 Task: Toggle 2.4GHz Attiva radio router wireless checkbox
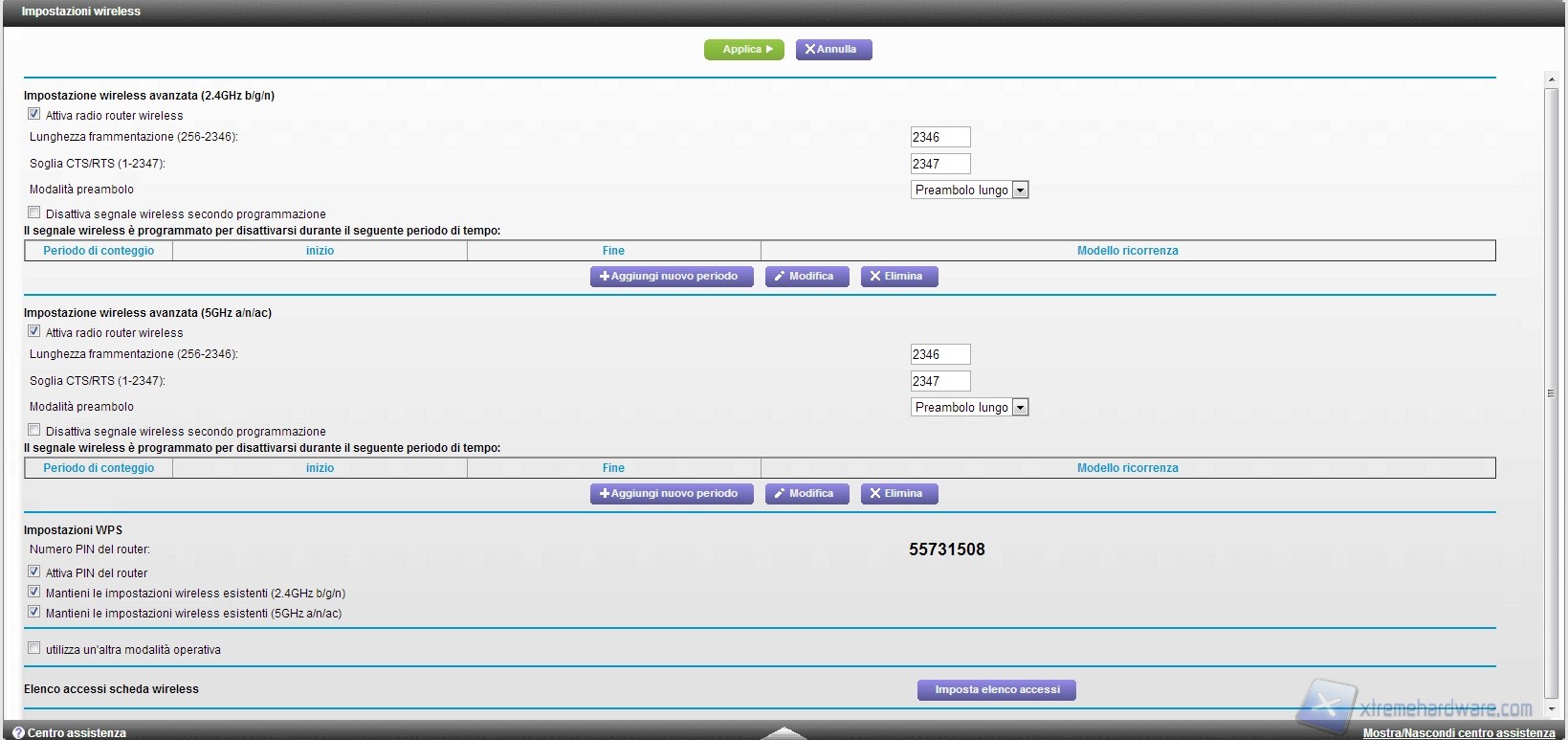(34, 114)
